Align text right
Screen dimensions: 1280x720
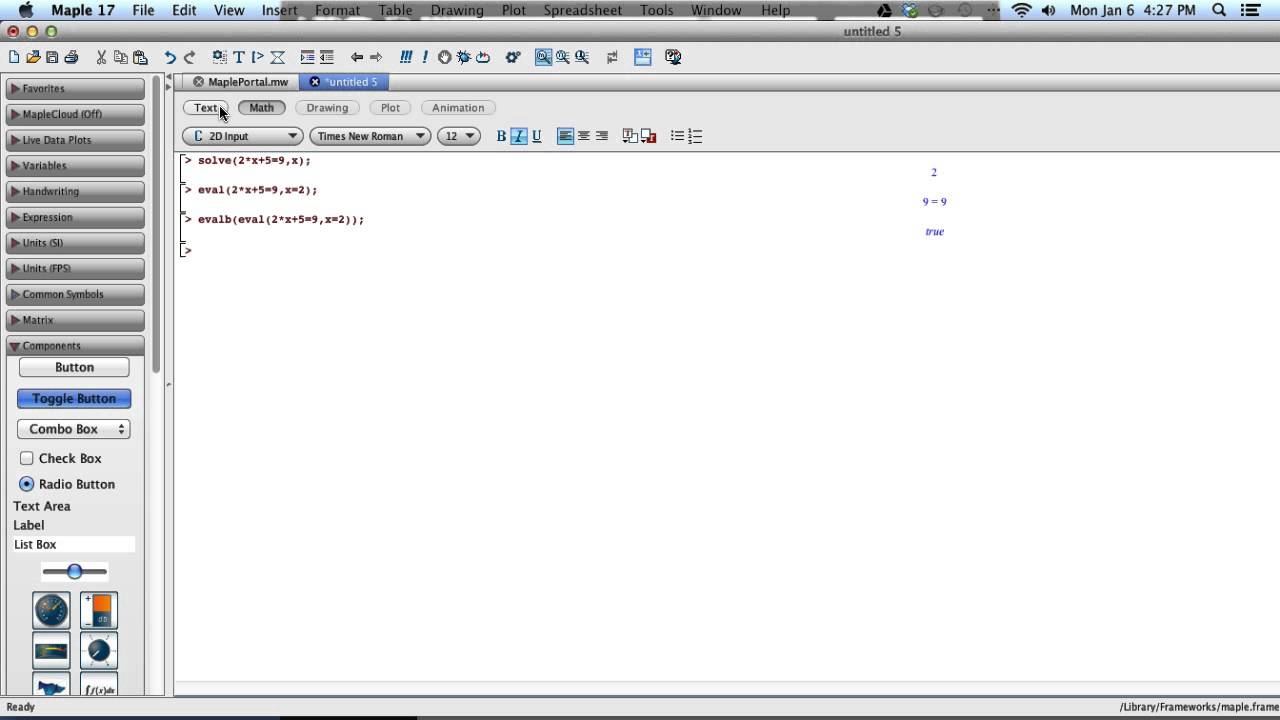(601, 136)
